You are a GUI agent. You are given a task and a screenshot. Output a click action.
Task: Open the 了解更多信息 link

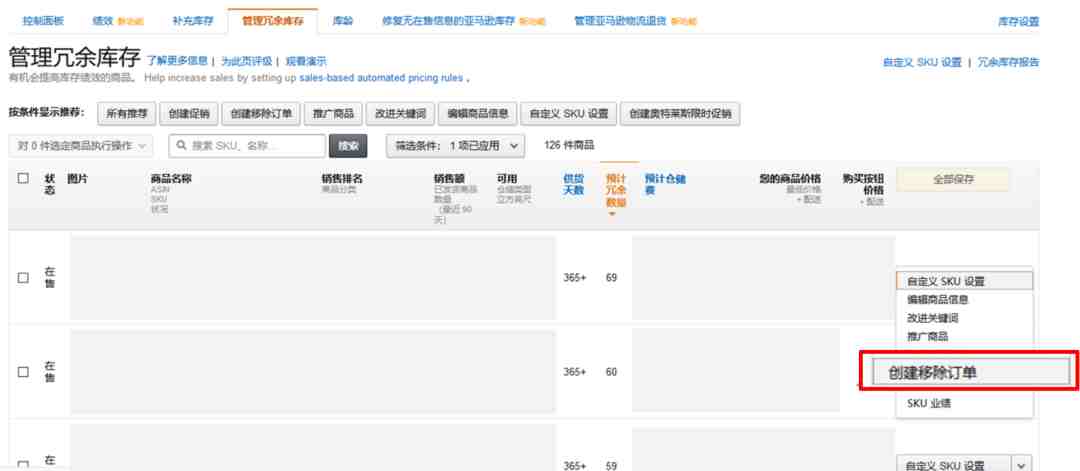[x=177, y=61]
